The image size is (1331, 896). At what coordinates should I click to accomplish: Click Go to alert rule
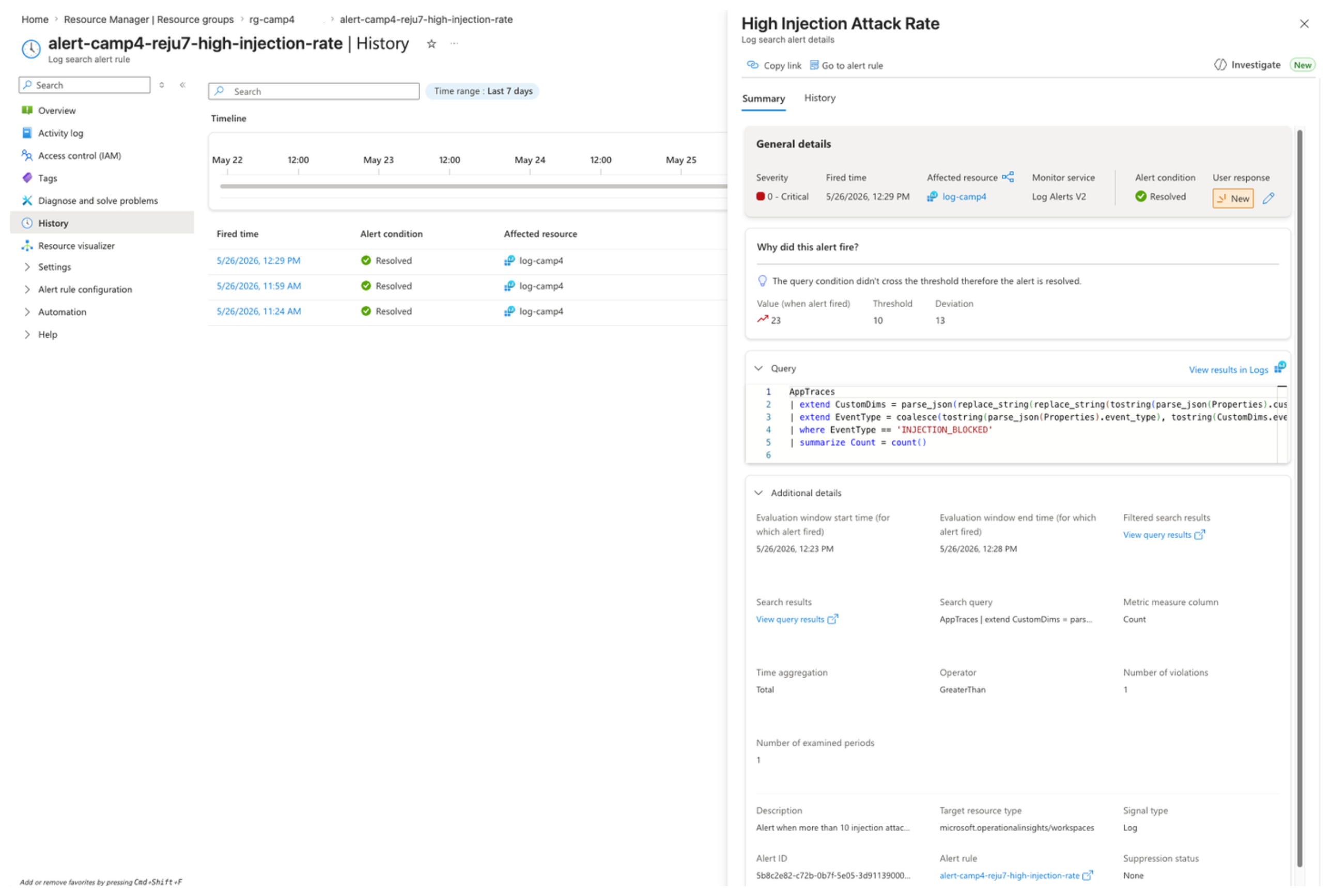(x=846, y=66)
